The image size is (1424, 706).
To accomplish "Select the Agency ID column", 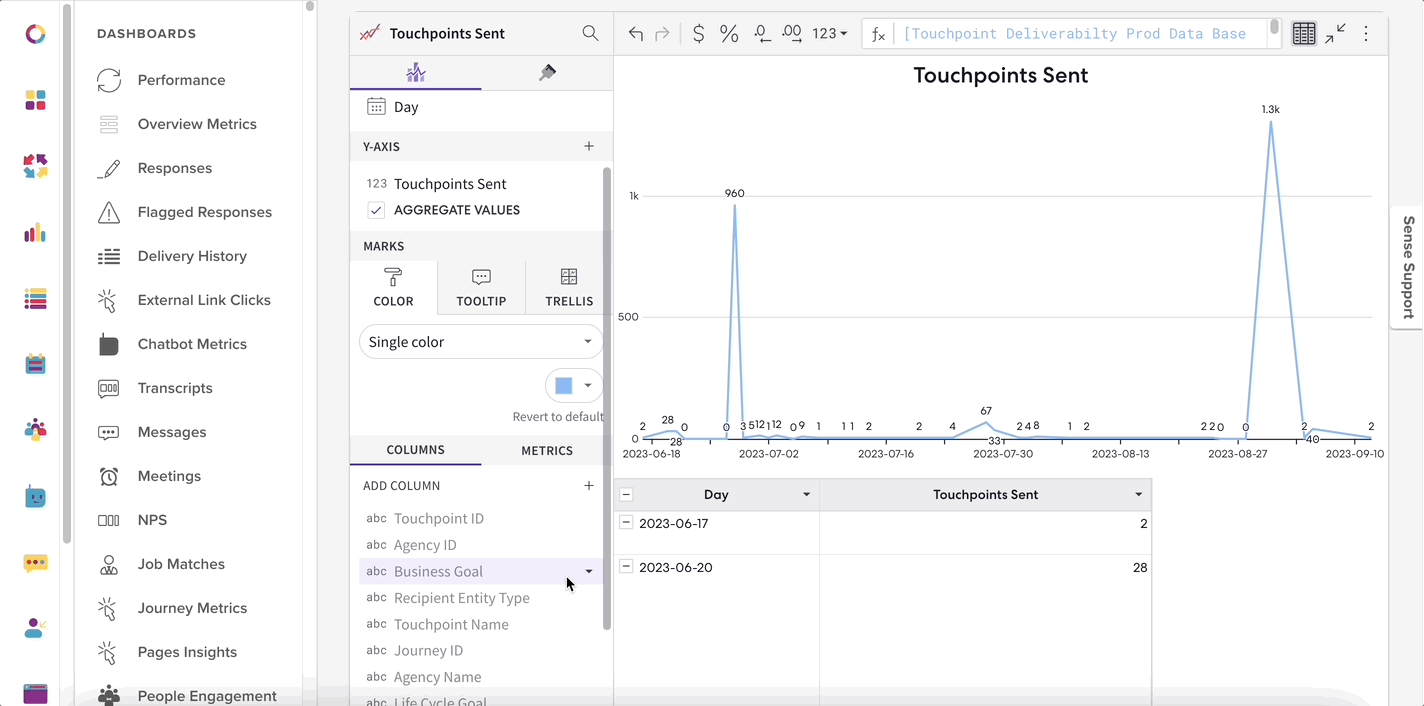I will 425,545.
